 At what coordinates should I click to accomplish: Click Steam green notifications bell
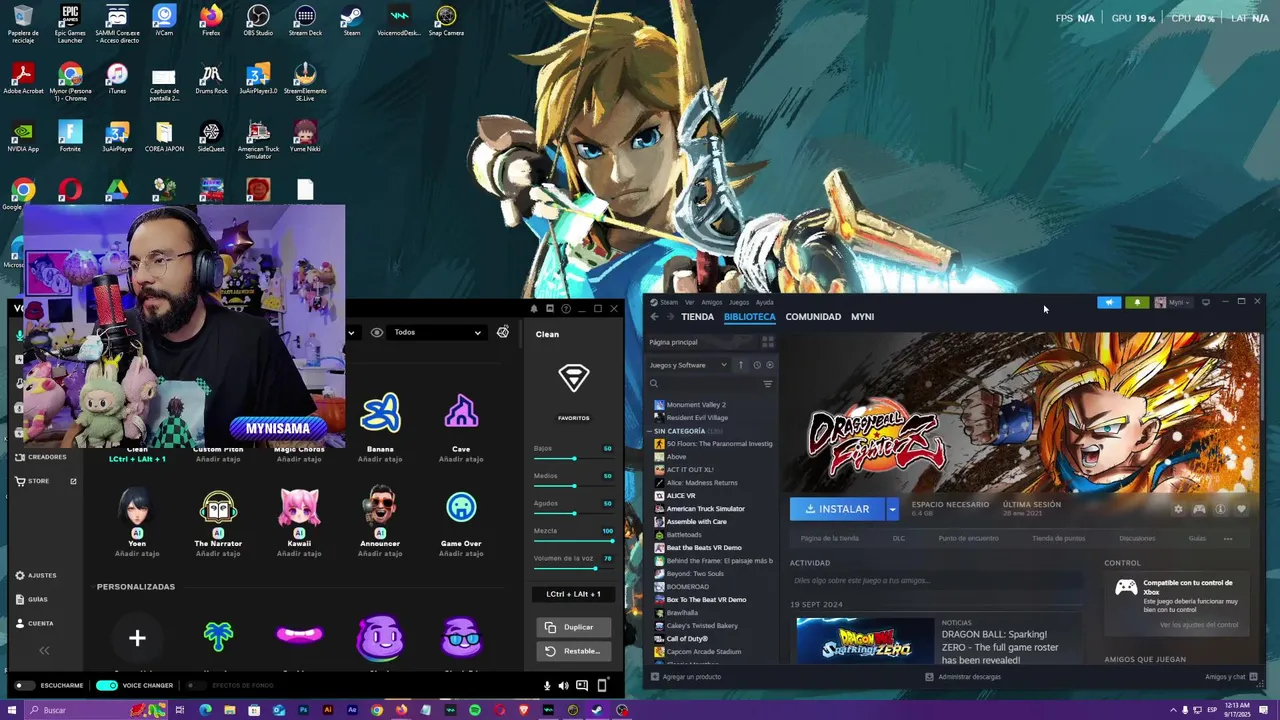pos(1137,302)
